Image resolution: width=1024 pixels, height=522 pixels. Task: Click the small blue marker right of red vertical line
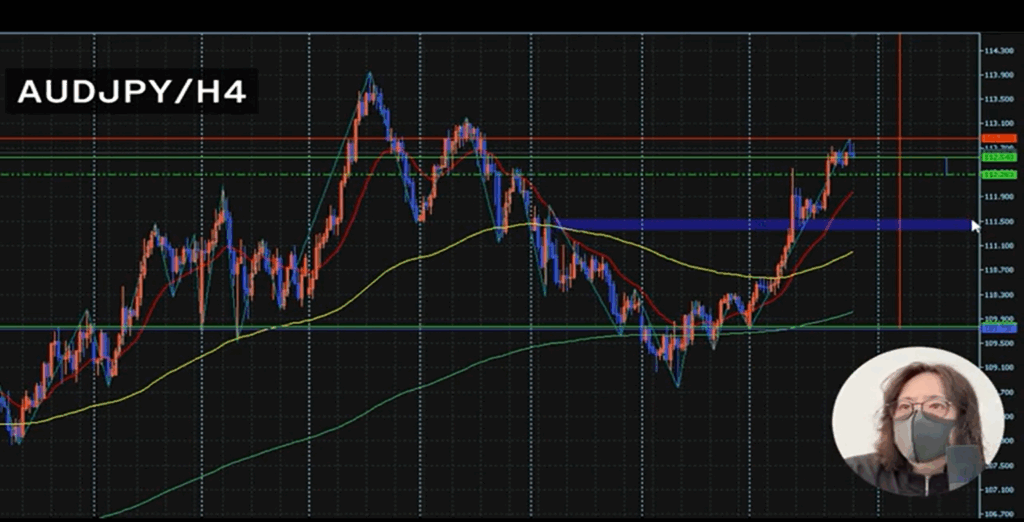tap(946, 166)
